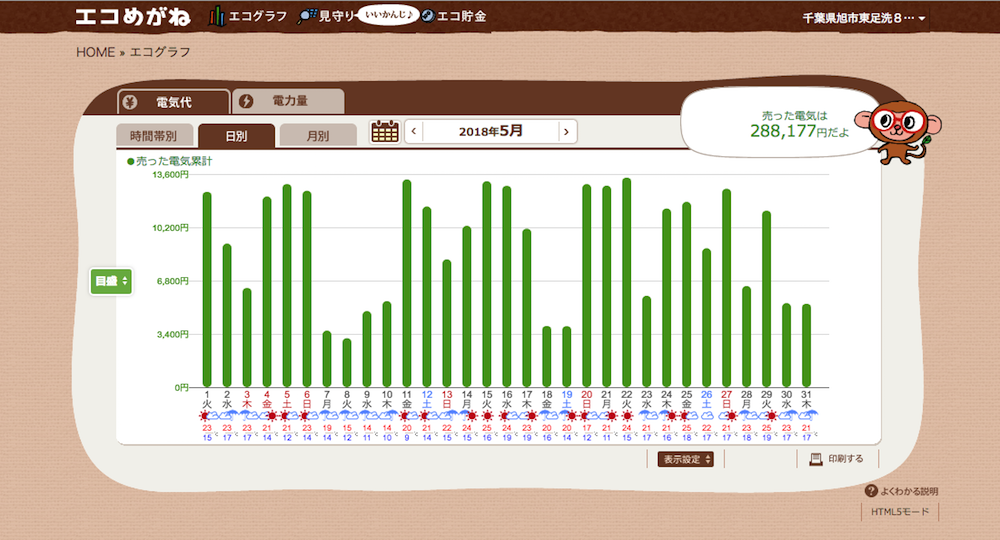This screenshot has width=1000, height=540.
Task: Click the 288,177 sold amount text
Action: pyautogui.click(x=783, y=131)
